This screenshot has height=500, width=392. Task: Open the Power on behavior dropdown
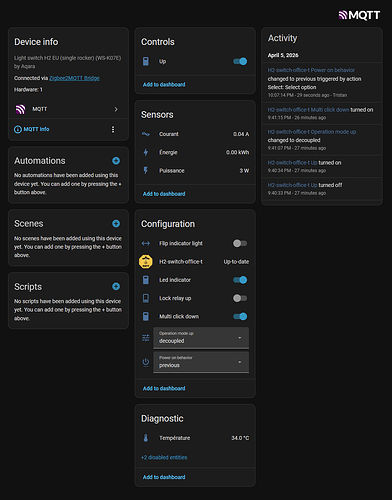coord(201,362)
